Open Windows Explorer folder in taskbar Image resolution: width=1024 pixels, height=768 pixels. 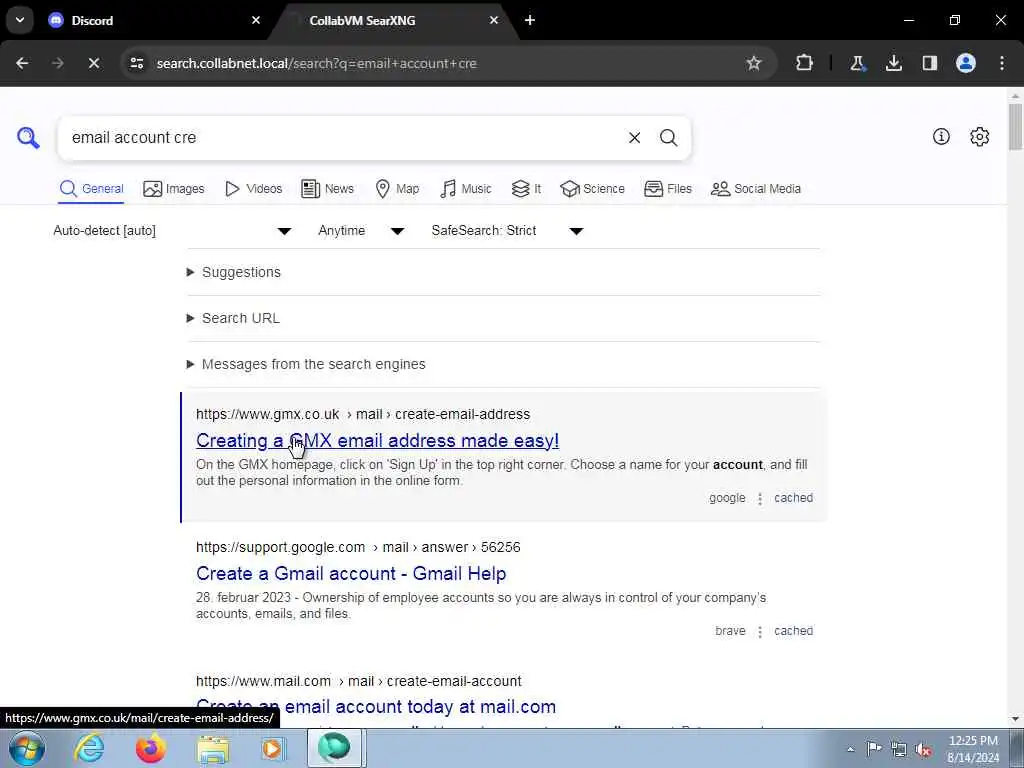tap(213, 750)
